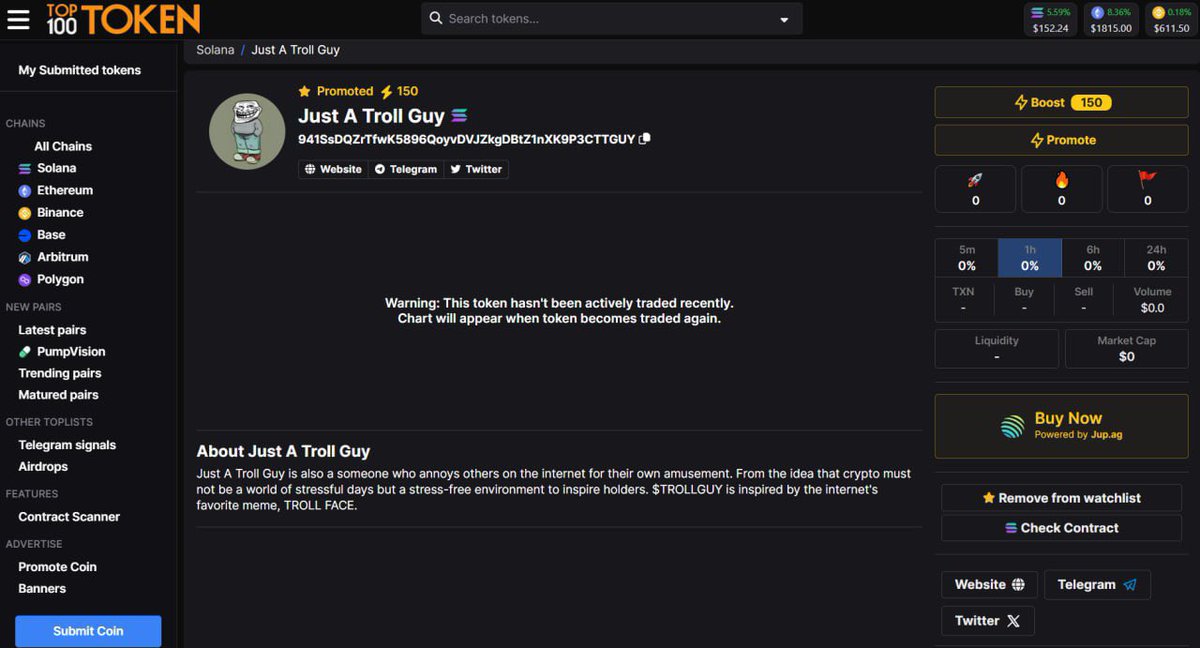
Task: Open Banners advertising page
Action: pyautogui.click(x=42, y=588)
